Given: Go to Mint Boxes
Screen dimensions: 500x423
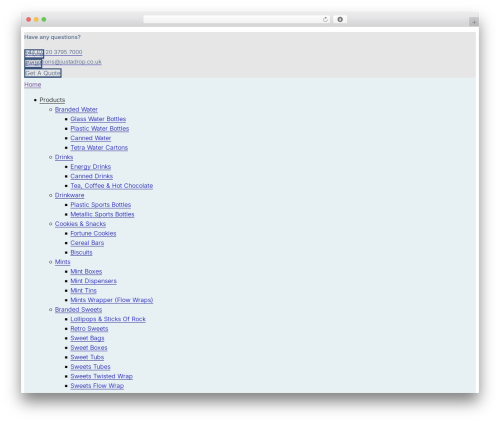Looking at the screenshot, I should 86,272.
